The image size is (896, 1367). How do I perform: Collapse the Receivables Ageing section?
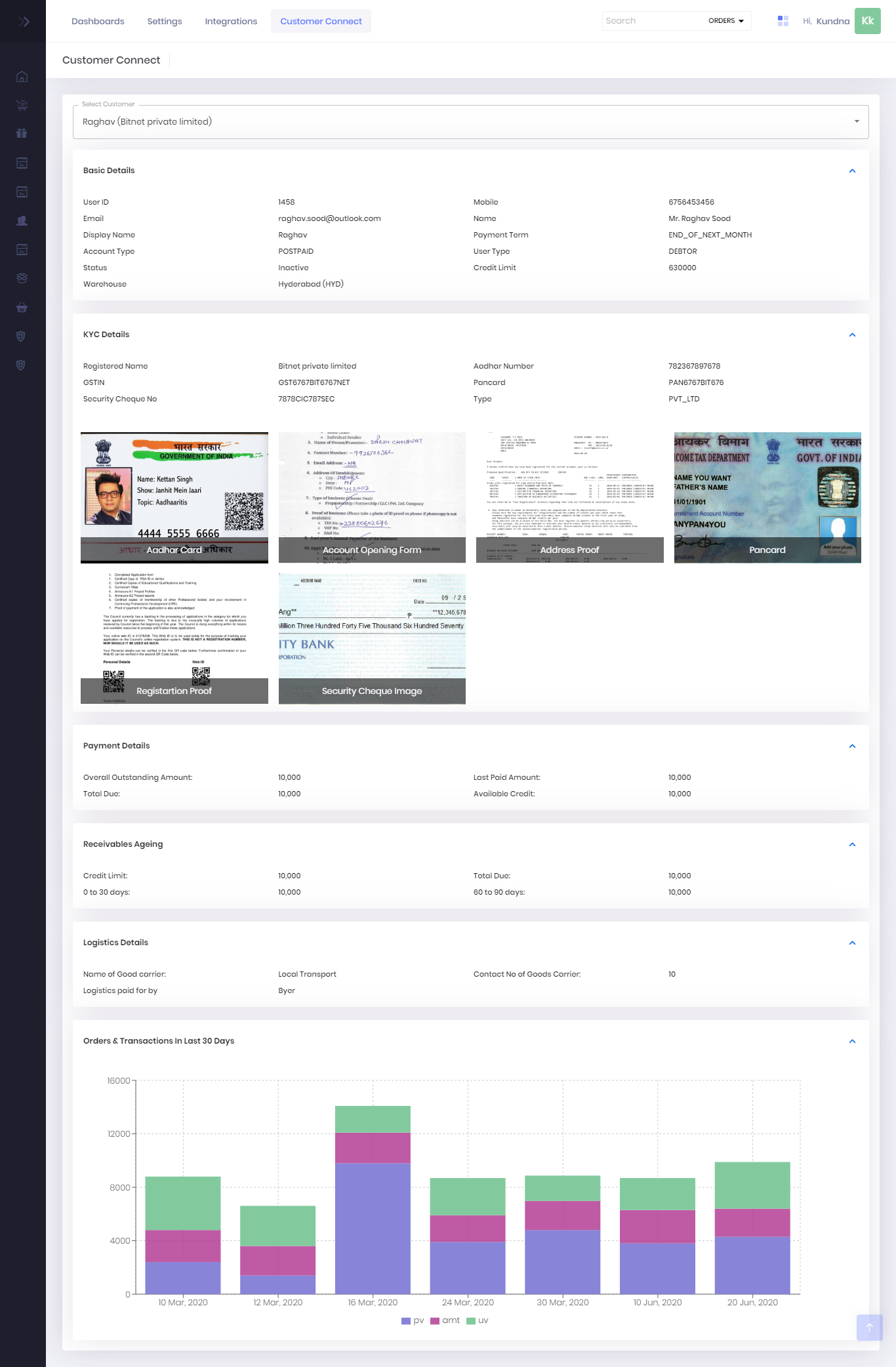point(852,844)
